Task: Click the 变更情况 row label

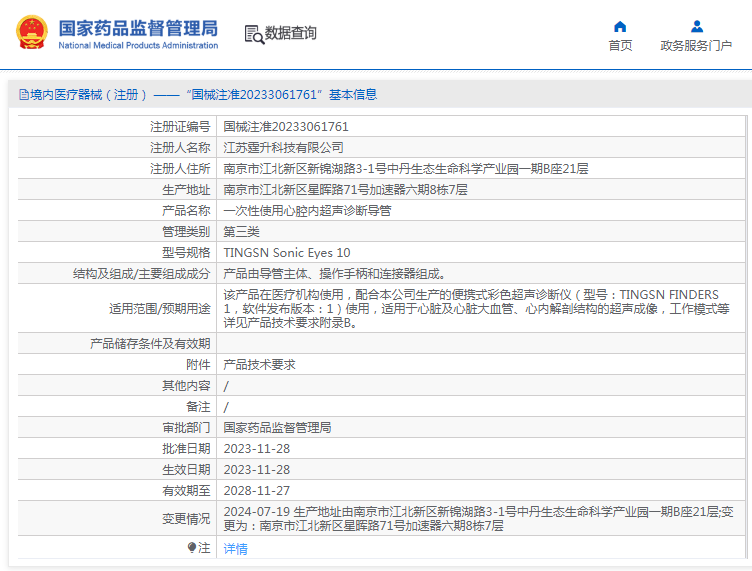Action: [x=186, y=519]
